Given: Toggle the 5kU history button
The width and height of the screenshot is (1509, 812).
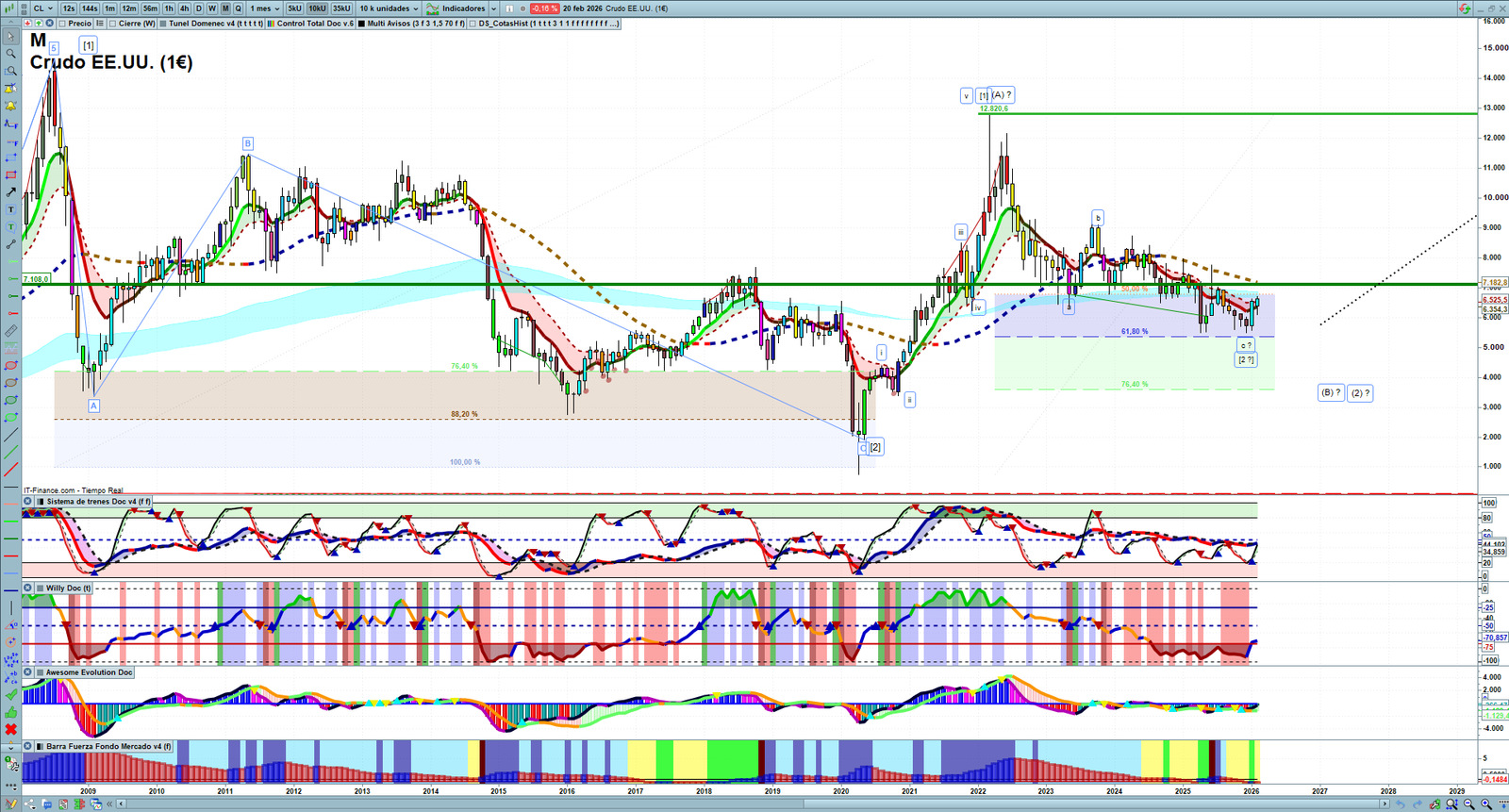Looking at the screenshot, I should coord(294,8).
